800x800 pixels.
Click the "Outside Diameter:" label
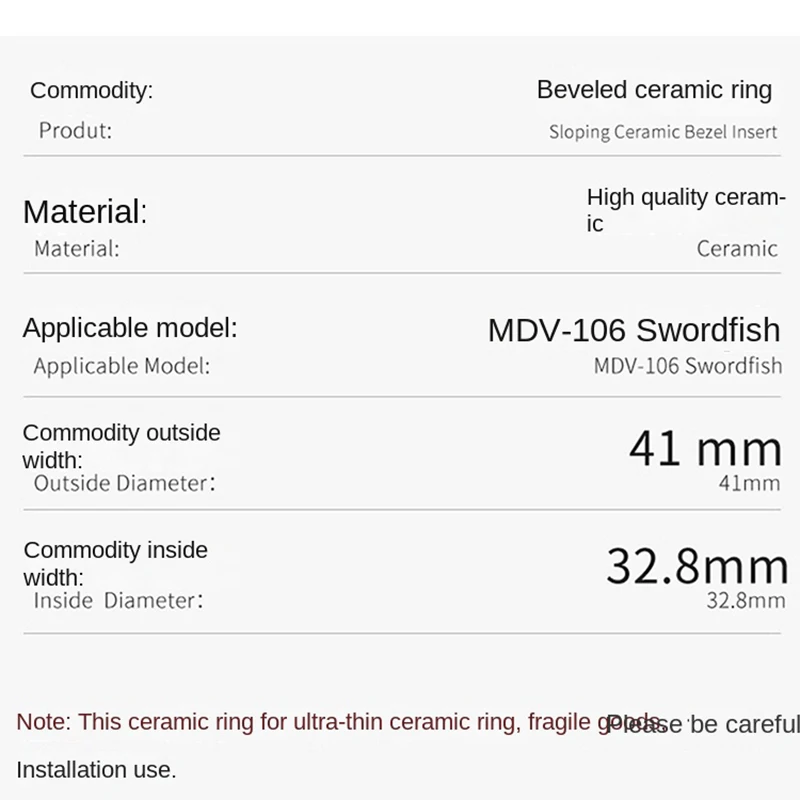[124, 484]
